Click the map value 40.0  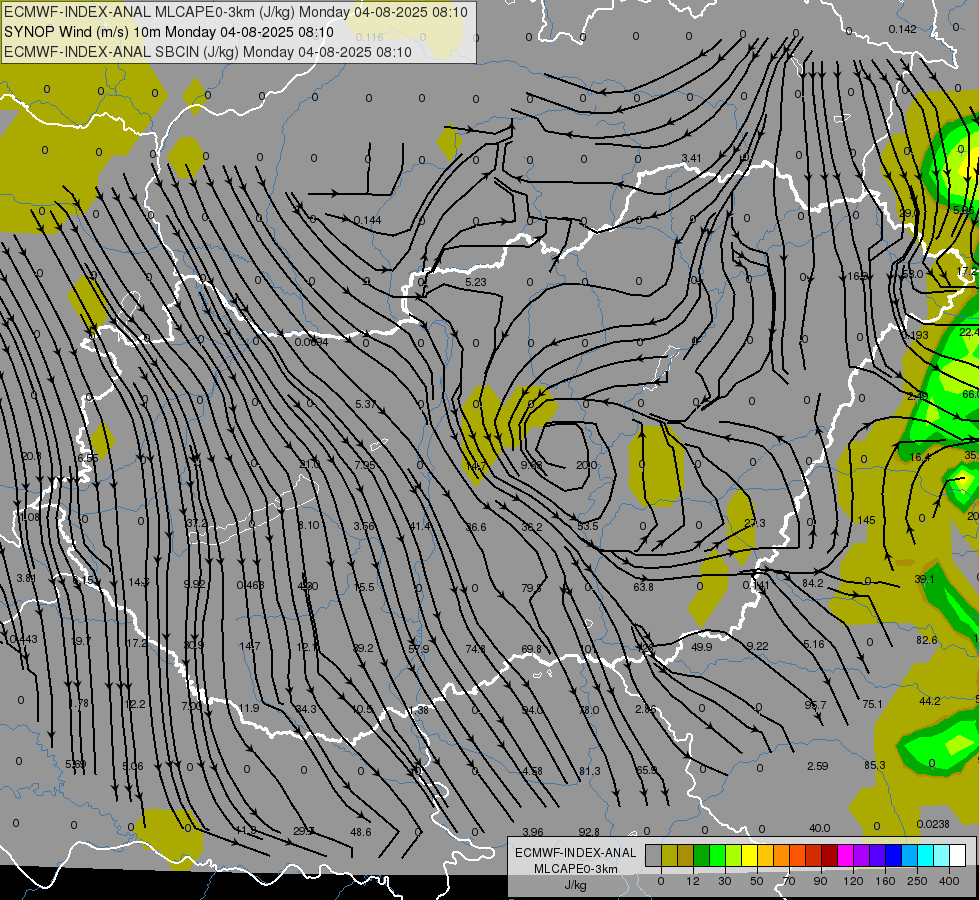click(x=819, y=828)
